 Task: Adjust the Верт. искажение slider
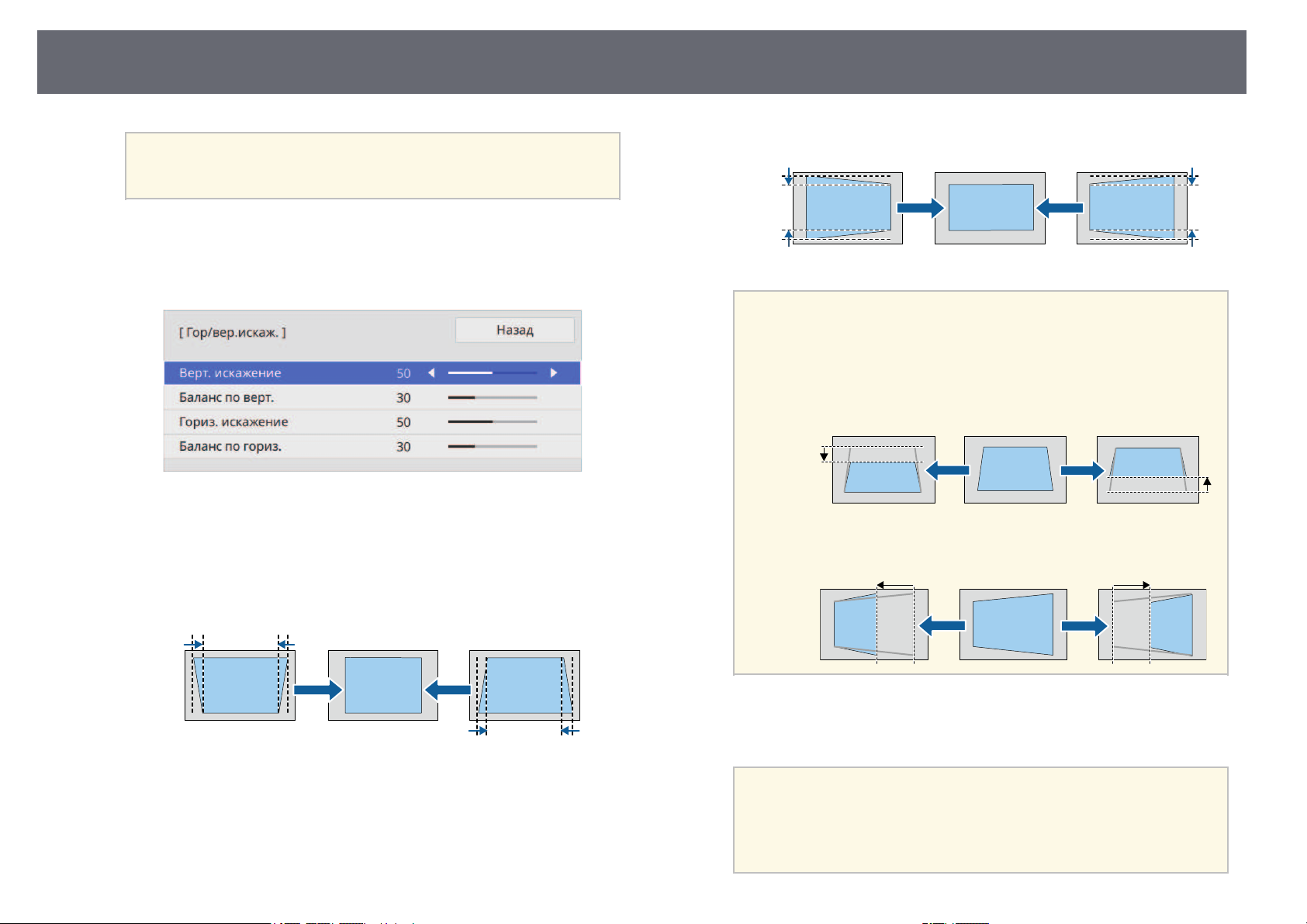click(493, 373)
